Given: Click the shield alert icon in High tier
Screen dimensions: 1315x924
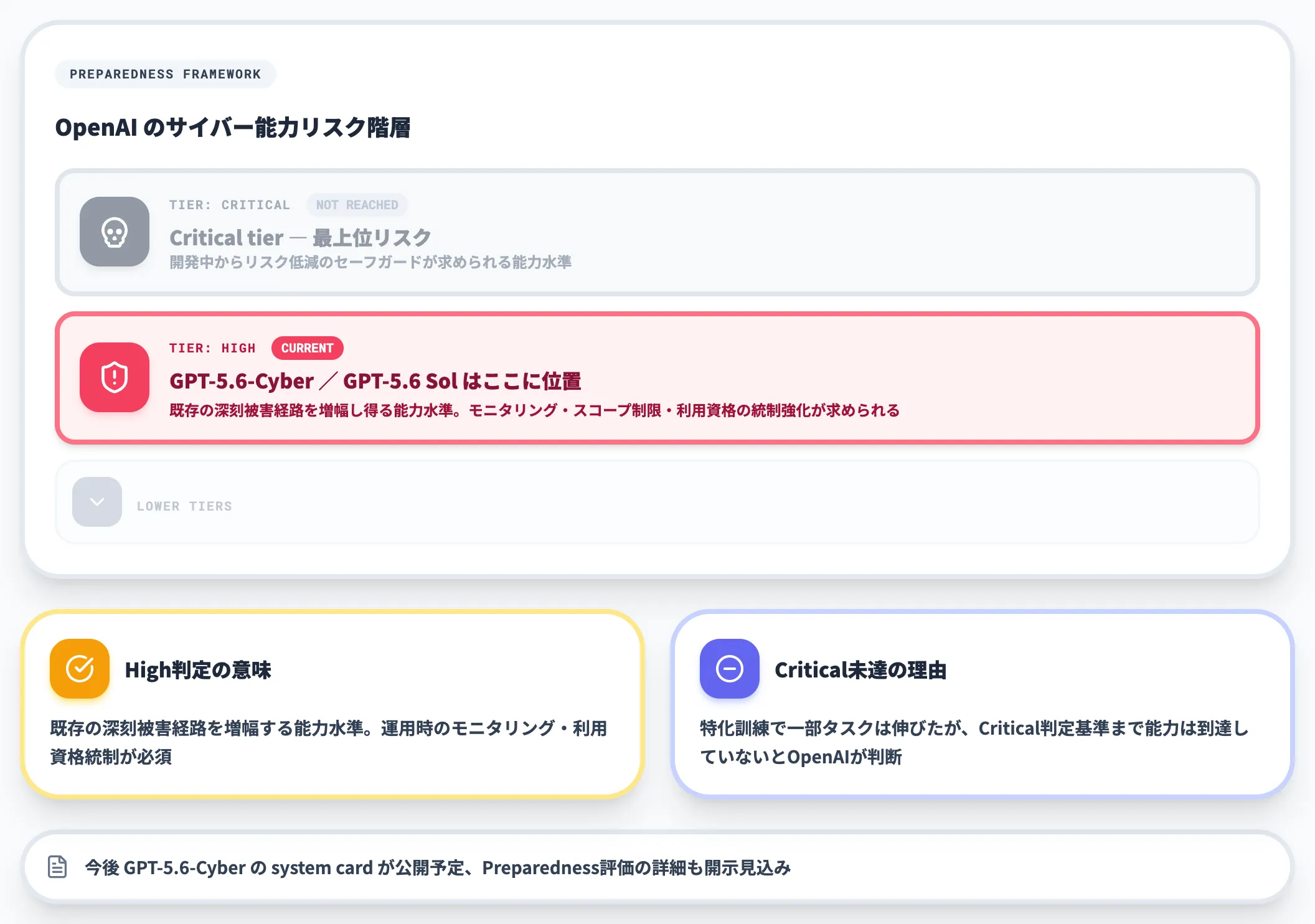Looking at the screenshot, I should (x=115, y=377).
